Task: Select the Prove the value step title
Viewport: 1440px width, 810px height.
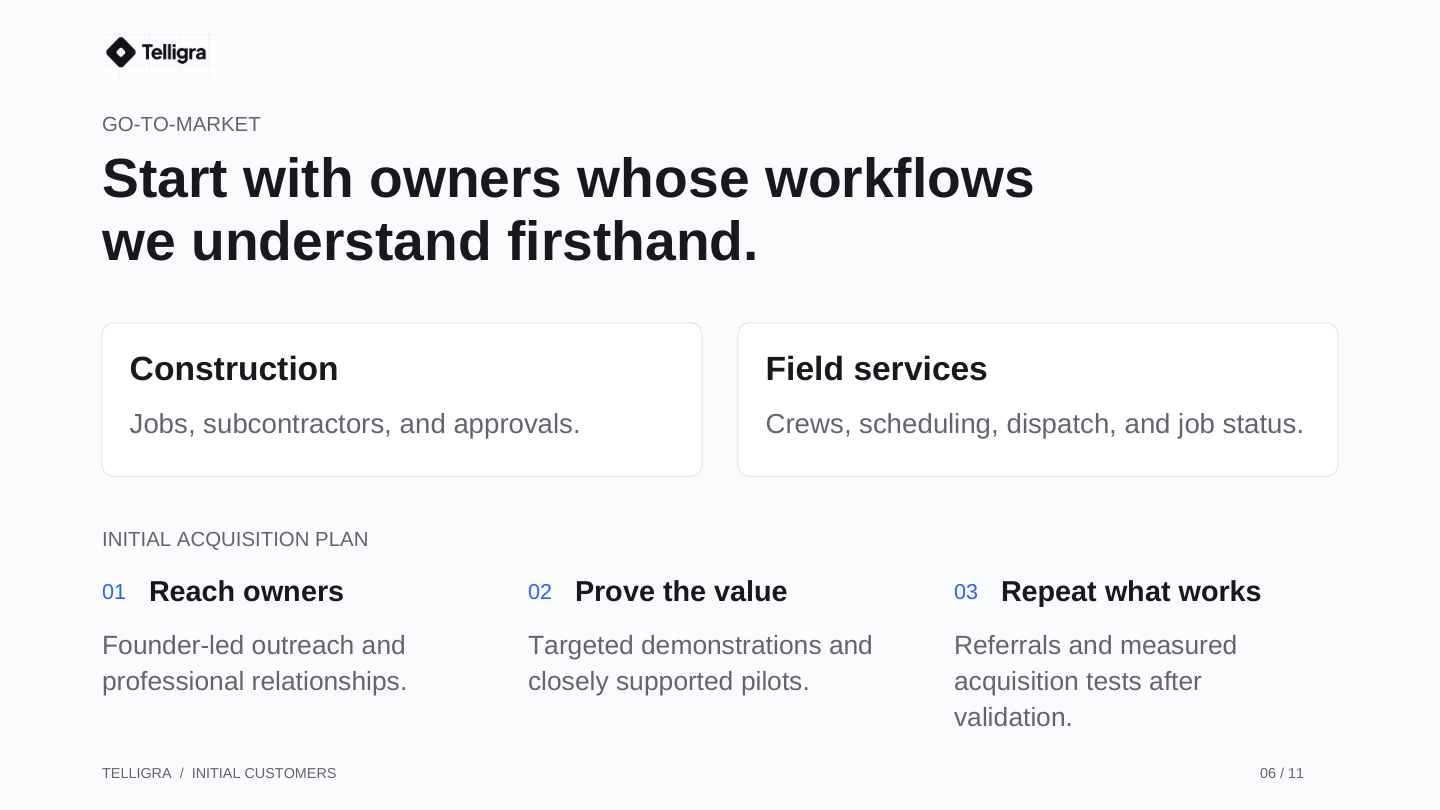Action: point(681,592)
